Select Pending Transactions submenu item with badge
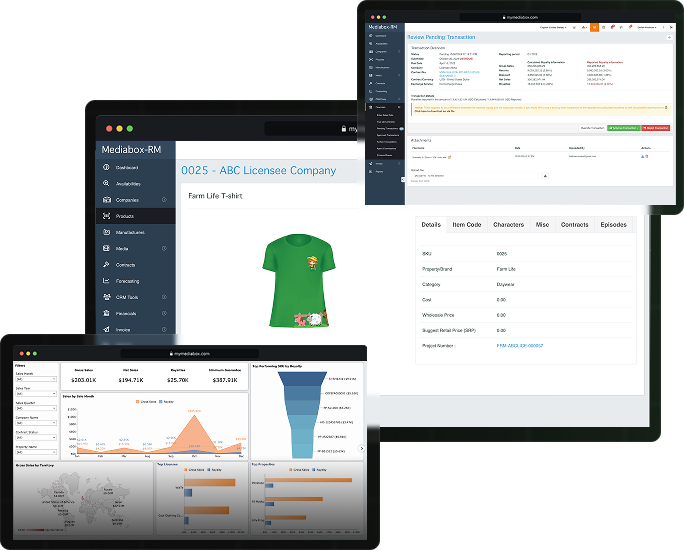Image resolution: width=684 pixels, height=550 pixels. pyautogui.click(x=387, y=129)
